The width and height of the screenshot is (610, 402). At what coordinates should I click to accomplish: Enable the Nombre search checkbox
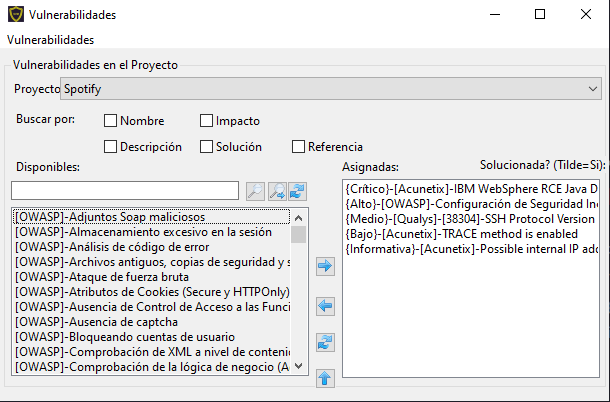[x=111, y=121]
